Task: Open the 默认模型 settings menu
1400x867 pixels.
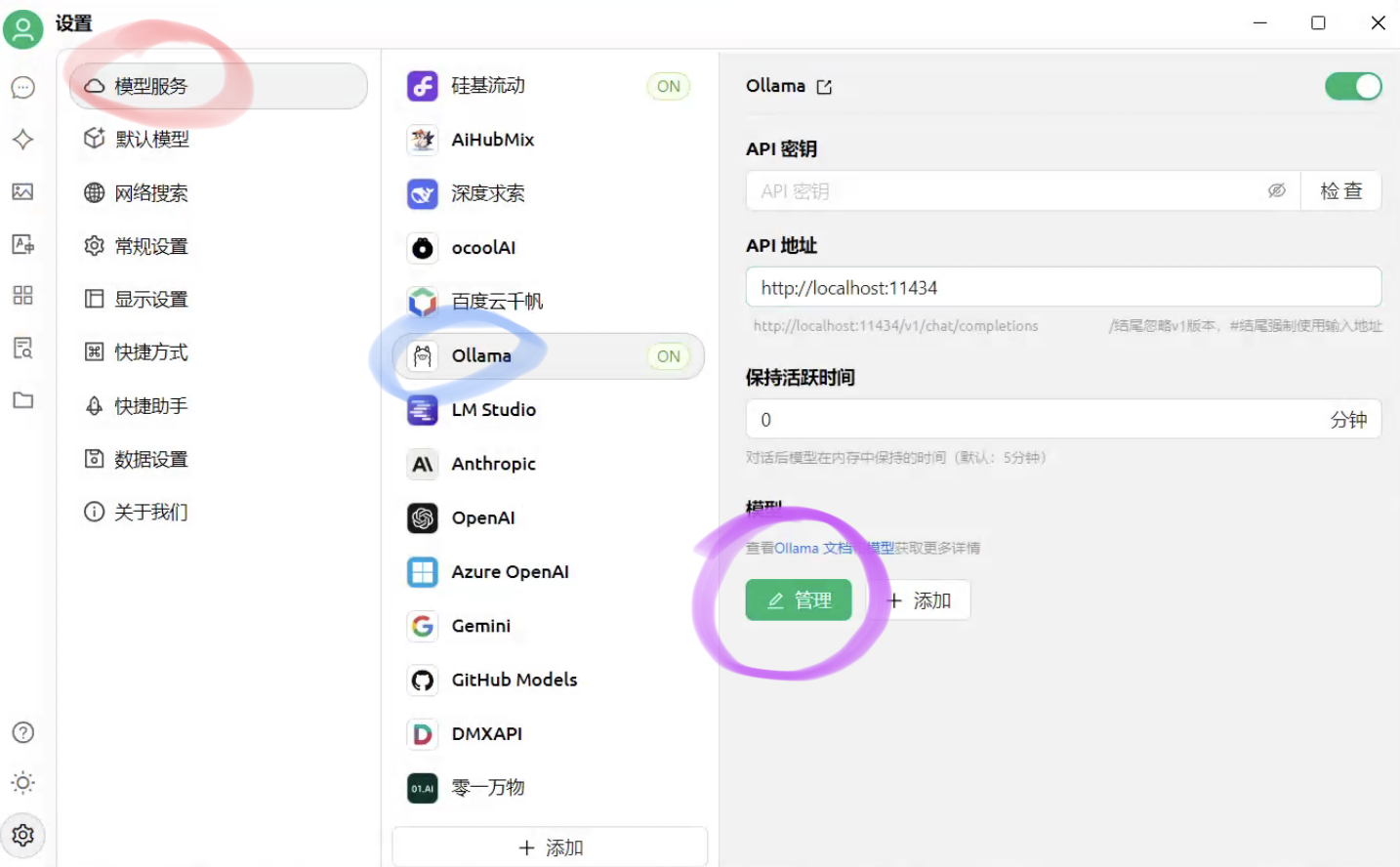Action: 219,140
